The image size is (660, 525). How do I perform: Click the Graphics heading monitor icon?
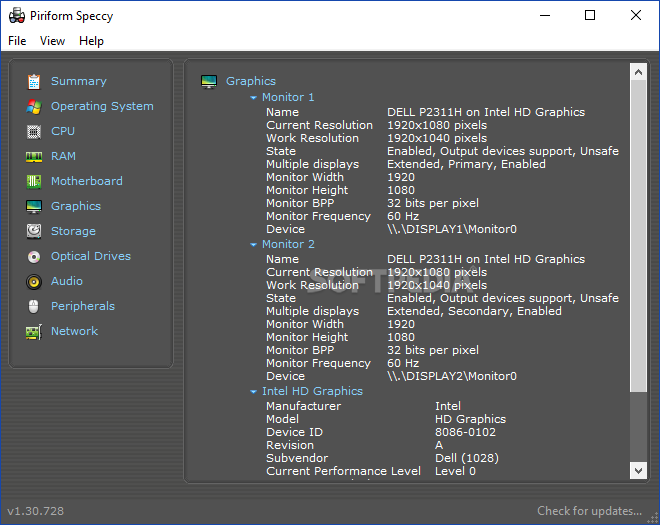[x=209, y=81]
